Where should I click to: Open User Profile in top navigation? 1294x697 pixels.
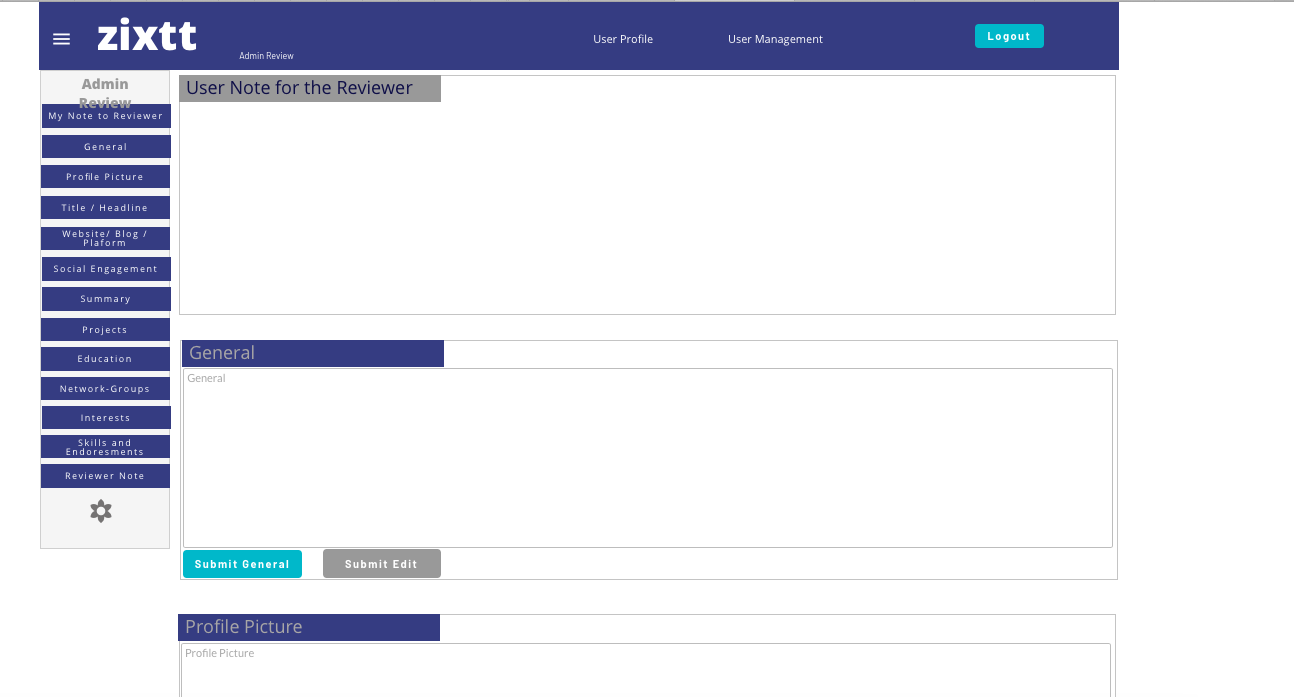[x=623, y=39]
